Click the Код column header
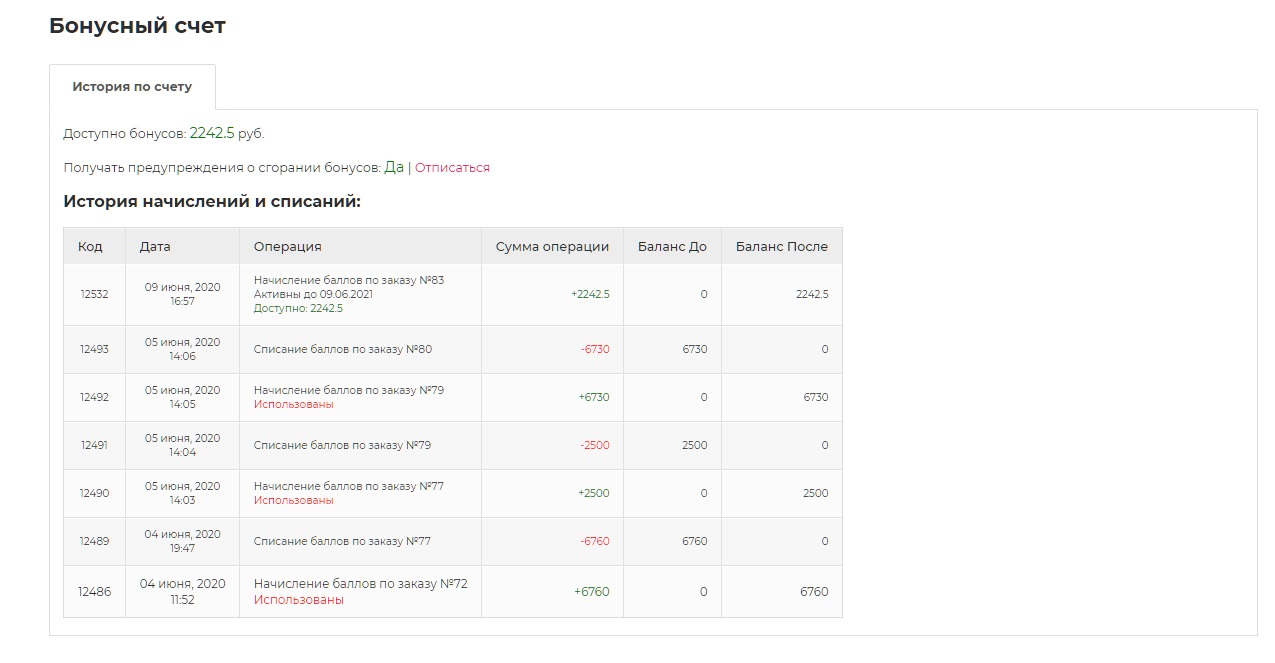Viewport: 1275px width, 663px height. coord(90,246)
